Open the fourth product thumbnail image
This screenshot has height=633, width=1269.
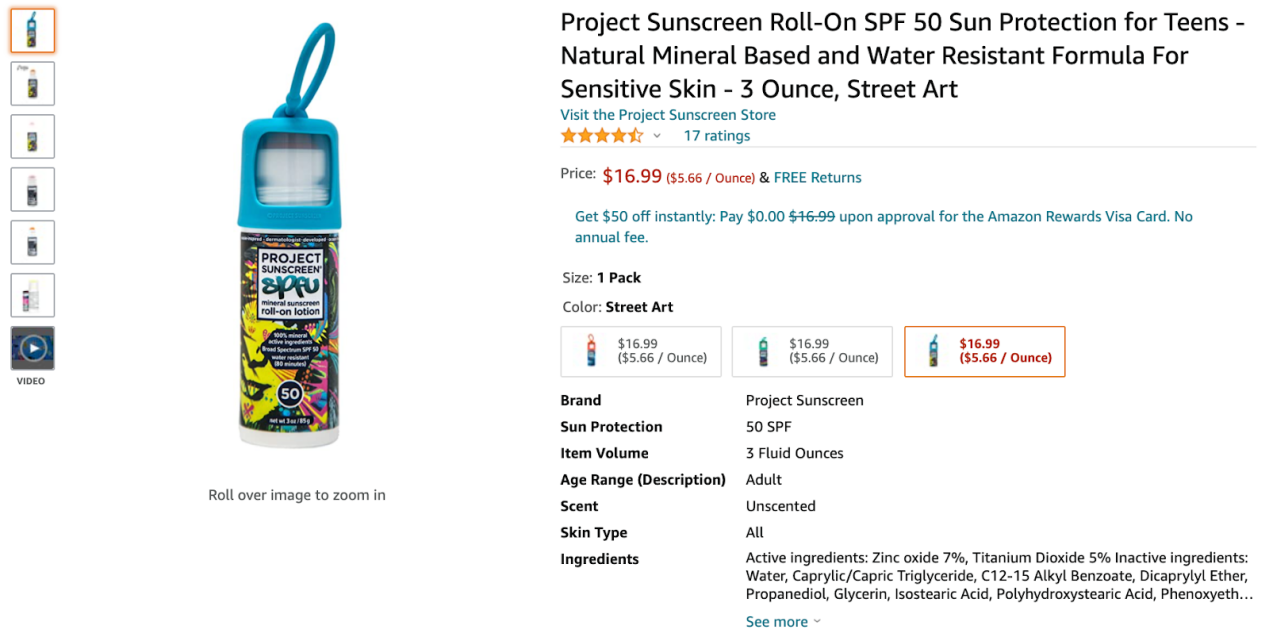coord(32,190)
